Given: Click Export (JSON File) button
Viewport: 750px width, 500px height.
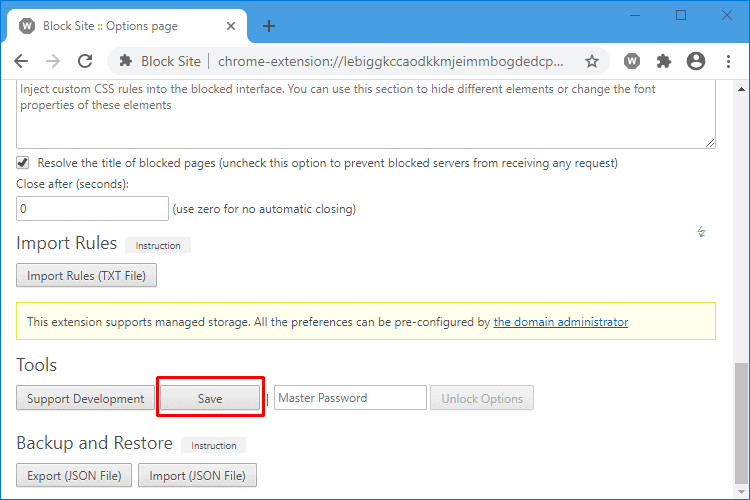Looking at the screenshot, I should click(74, 476).
